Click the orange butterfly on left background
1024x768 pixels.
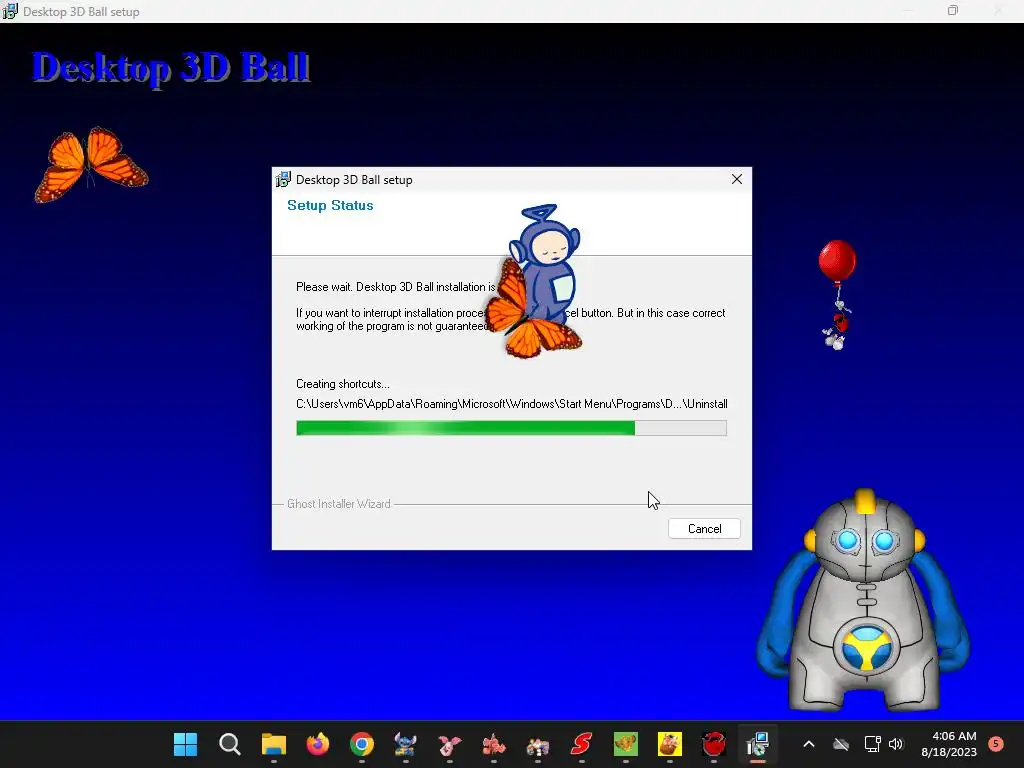(91, 165)
